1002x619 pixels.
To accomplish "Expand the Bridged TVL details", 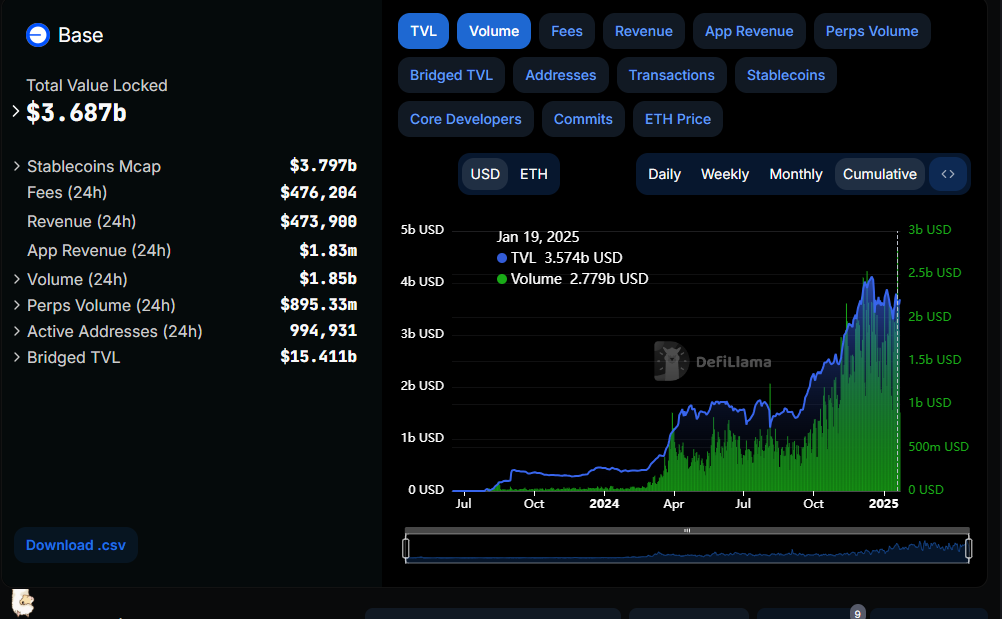I will pos(17,357).
